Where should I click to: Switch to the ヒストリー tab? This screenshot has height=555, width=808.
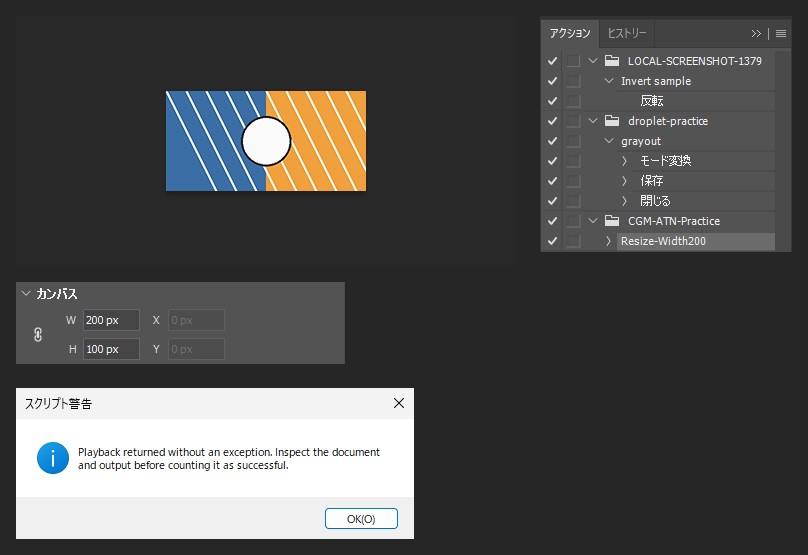pyautogui.click(x=627, y=33)
